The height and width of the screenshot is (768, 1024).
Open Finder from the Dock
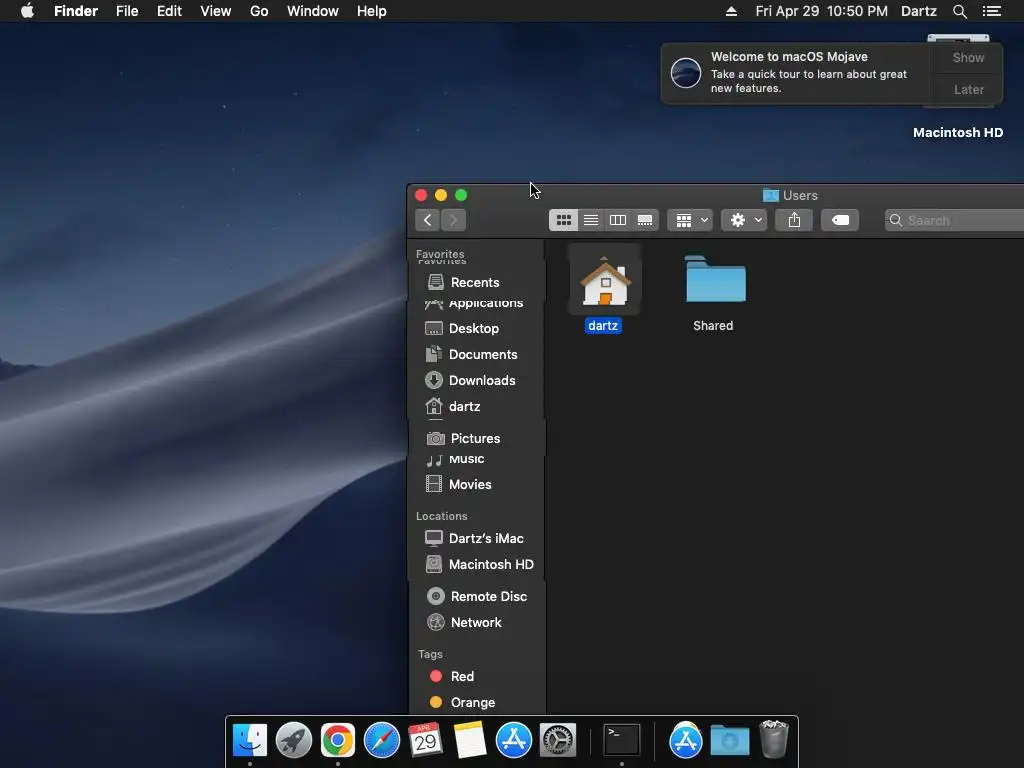[x=250, y=741]
